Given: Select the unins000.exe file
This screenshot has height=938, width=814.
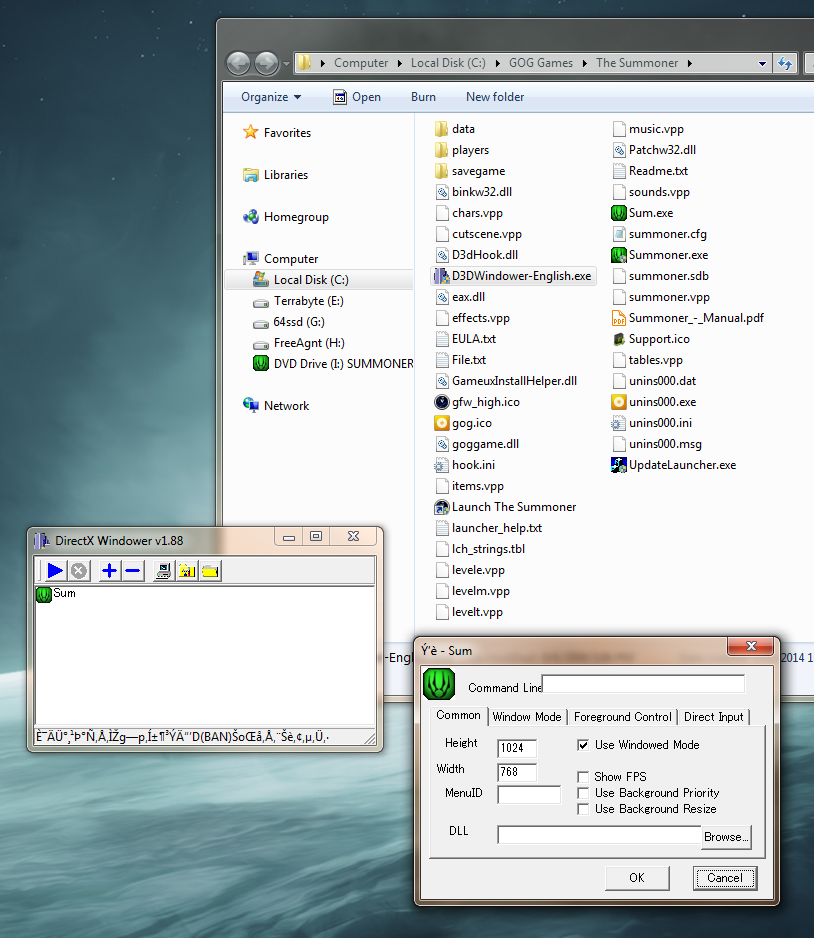Looking at the screenshot, I should coord(654,402).
